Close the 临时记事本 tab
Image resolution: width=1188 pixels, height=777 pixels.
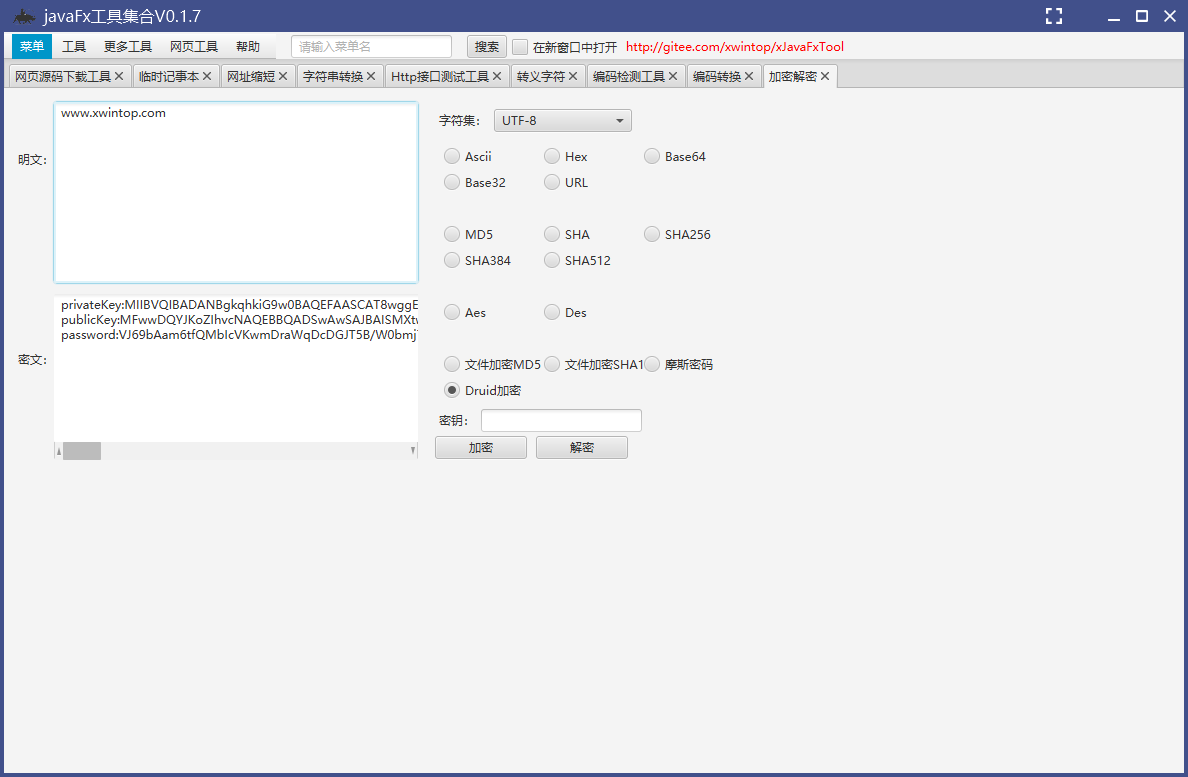[x=207, y=76]
